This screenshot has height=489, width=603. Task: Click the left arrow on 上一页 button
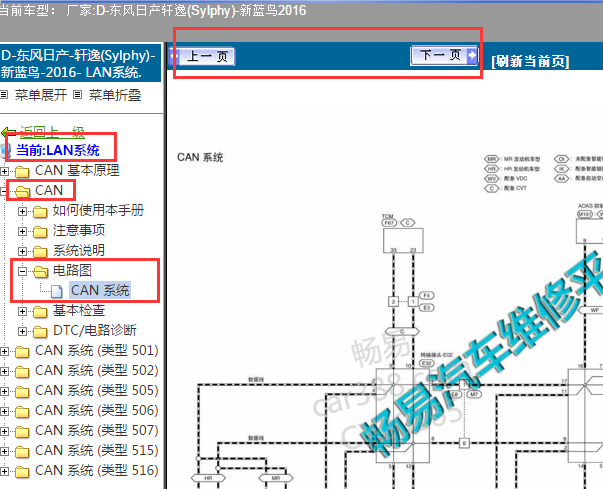tap(175, 57)
